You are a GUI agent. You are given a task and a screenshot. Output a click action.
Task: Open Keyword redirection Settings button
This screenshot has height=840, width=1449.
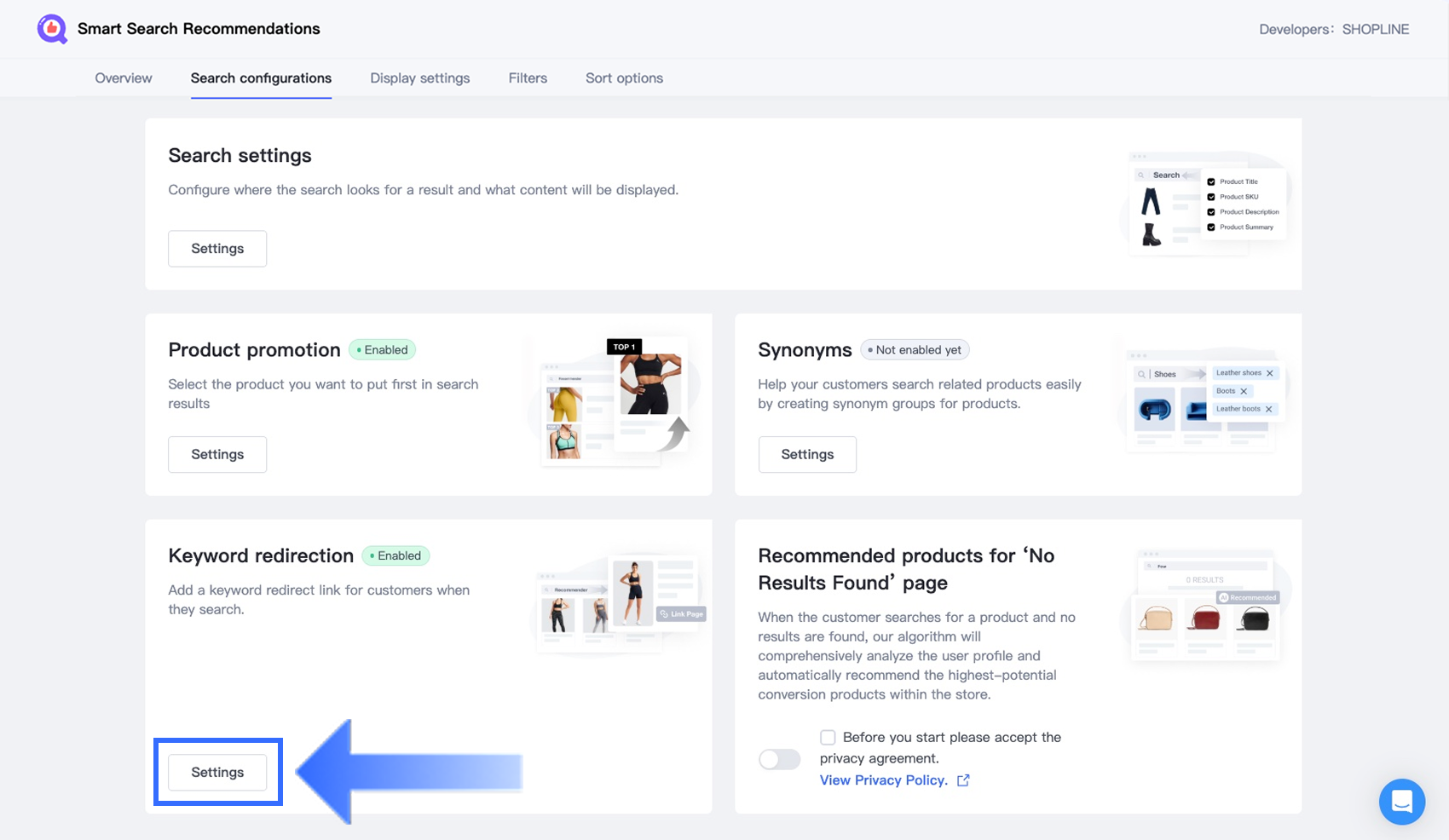click(x=217, y=772)
